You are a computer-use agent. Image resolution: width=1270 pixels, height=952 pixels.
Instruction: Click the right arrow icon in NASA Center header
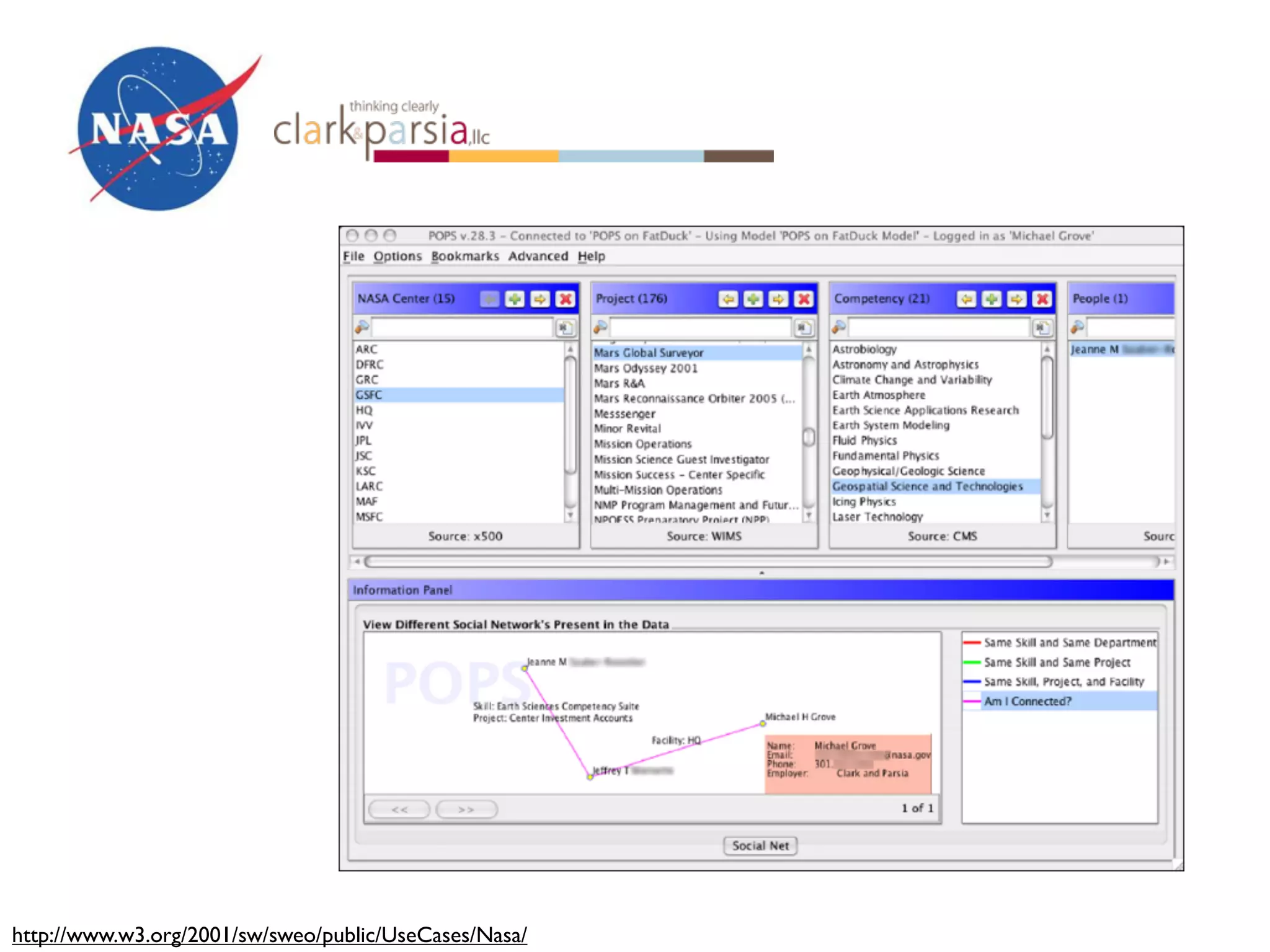[540, 299]
